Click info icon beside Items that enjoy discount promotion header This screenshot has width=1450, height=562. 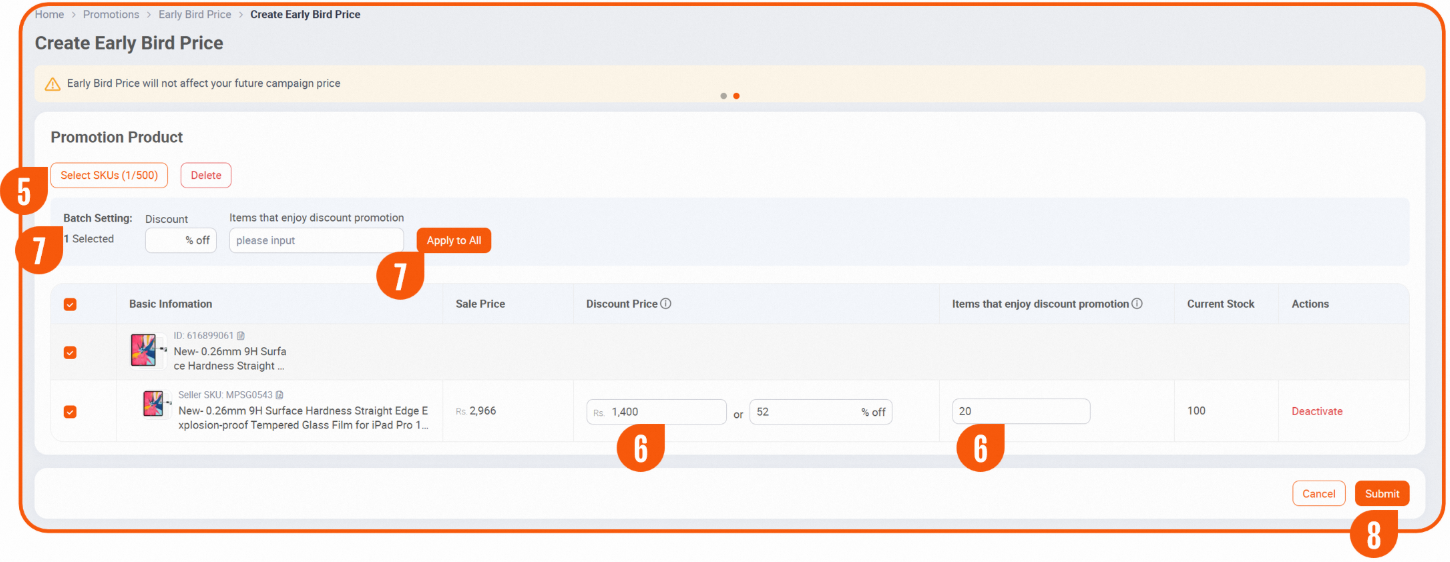1137,304
